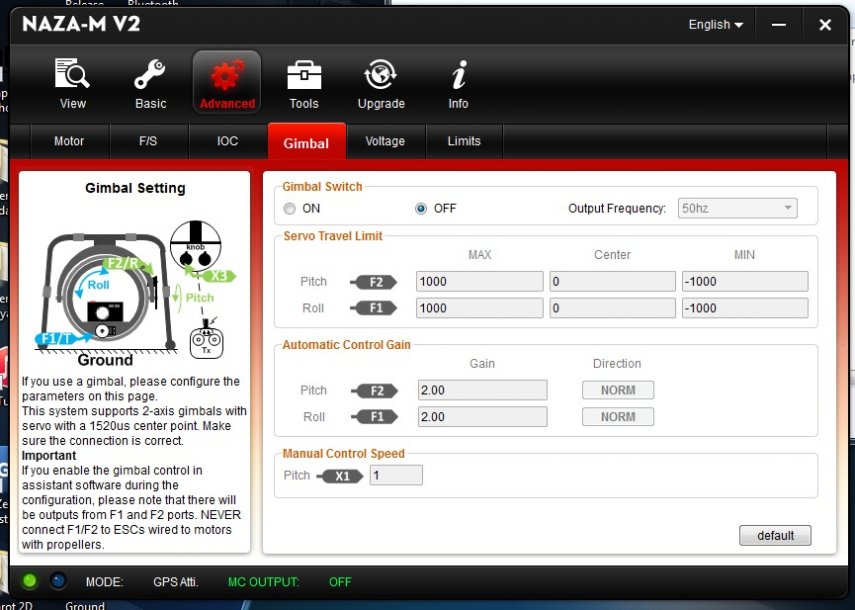Switch to the Motor tab
The image size is (855, 610).
69,141
